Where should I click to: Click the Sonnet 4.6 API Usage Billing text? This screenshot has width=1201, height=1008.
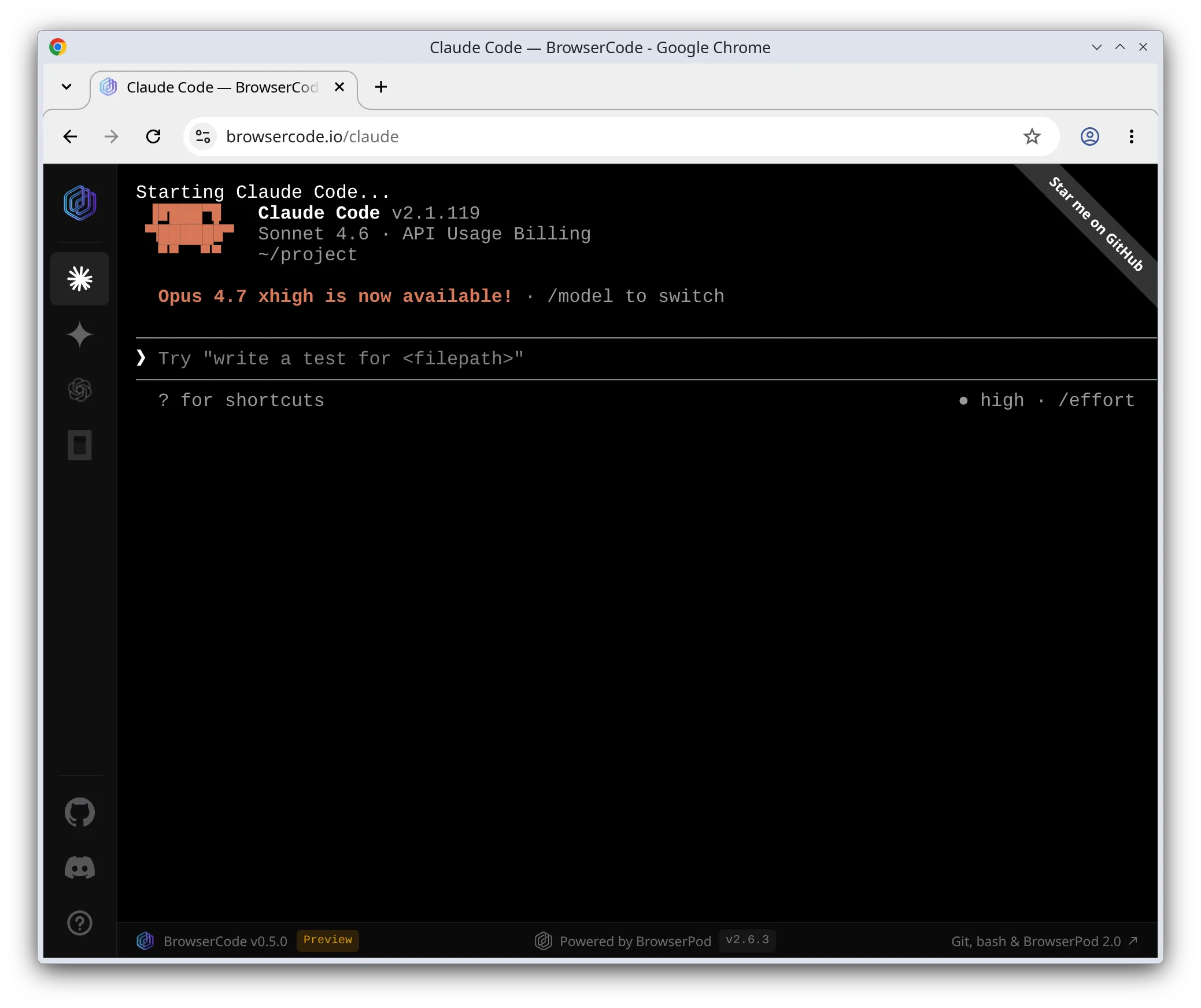pos(424,234)
